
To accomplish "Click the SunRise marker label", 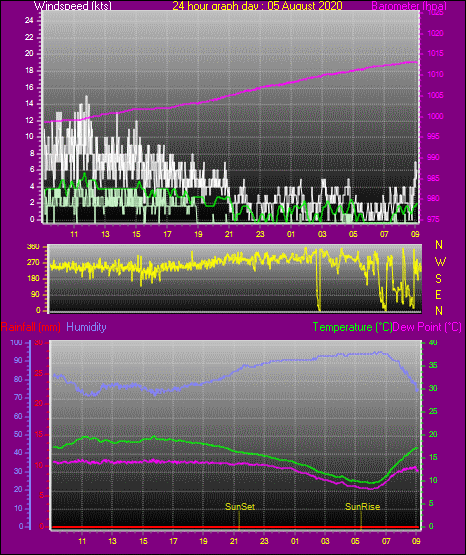I will coord(362,507).
